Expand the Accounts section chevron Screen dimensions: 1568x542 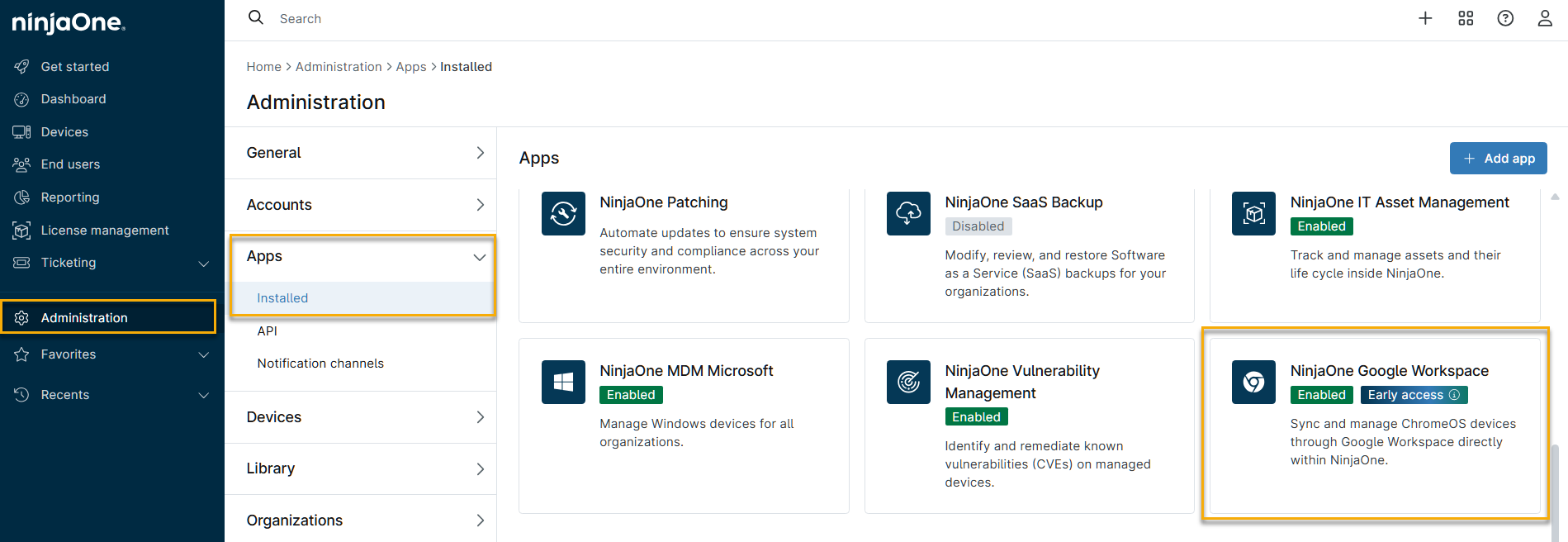point(480,205)
